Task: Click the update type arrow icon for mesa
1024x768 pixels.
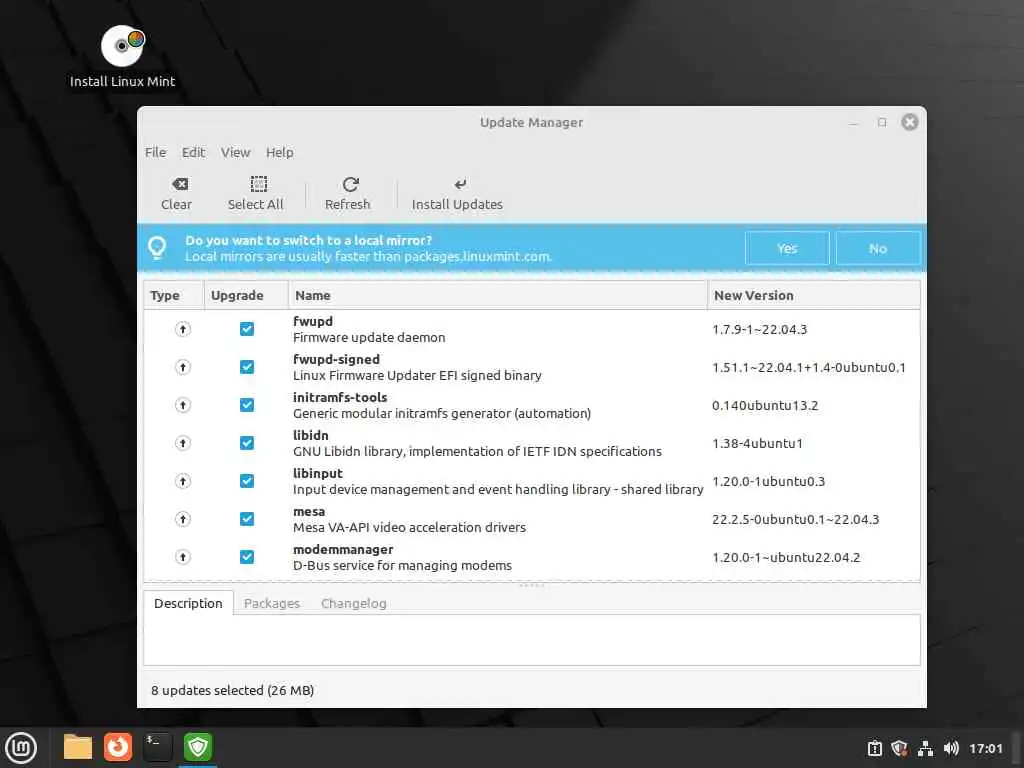Action: [183, 519]
